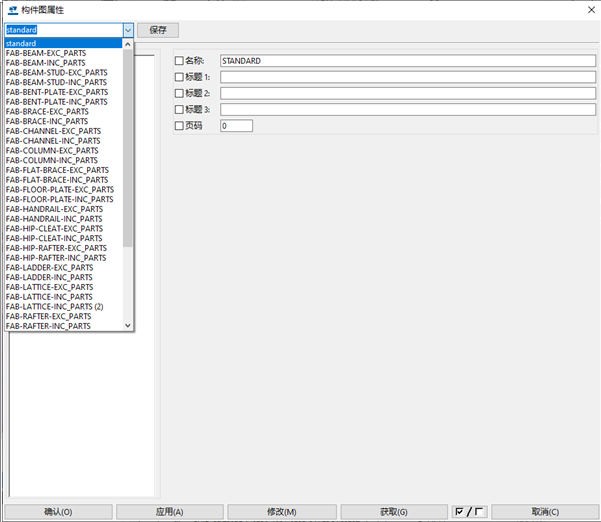This screenshot has width=601, height=522.
Task: Select the FAB-LATTICE-INC_PARTS (2) entry
Action: pos(55,306)
